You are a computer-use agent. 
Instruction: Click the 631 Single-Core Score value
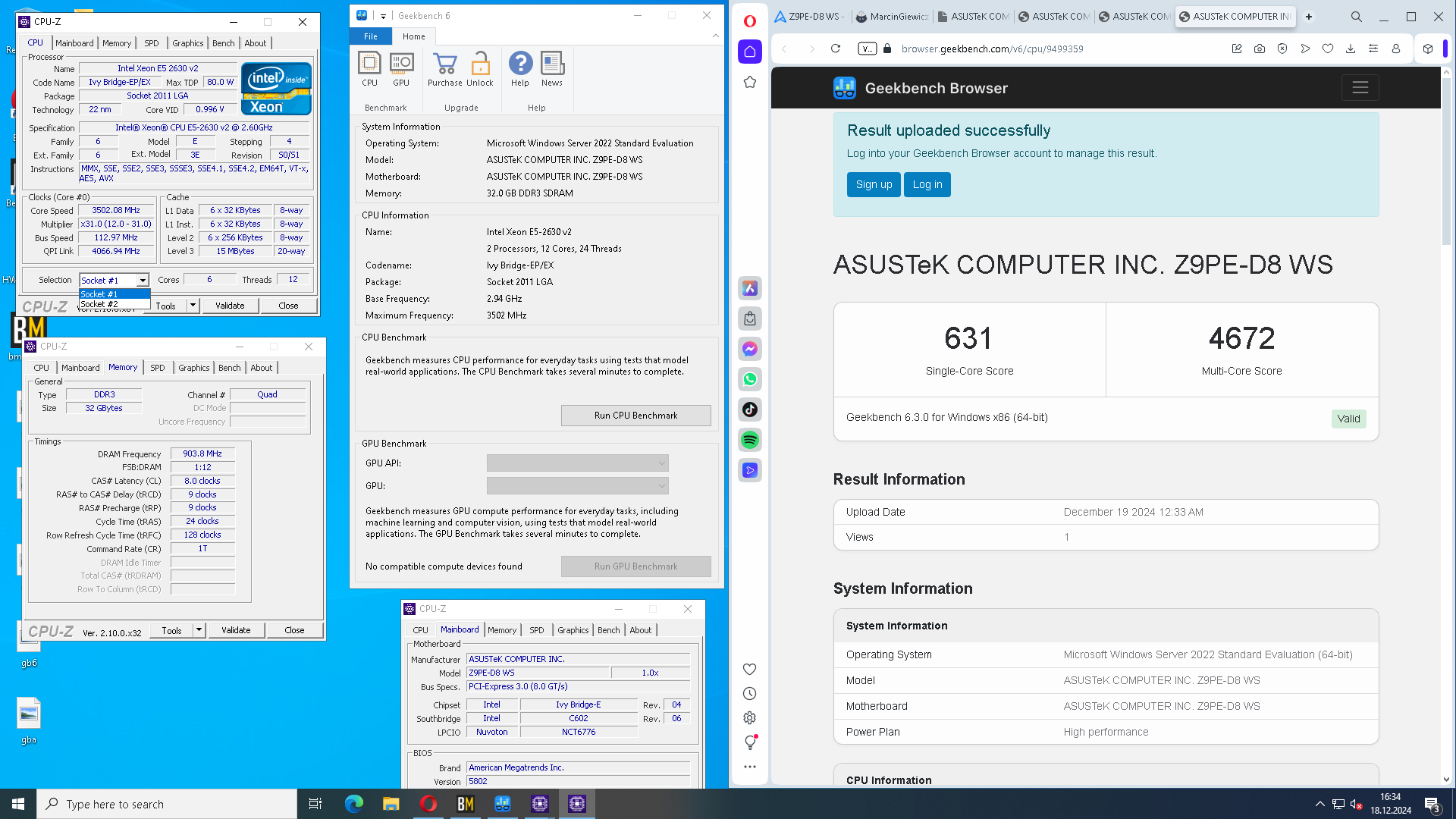point(968,338)
